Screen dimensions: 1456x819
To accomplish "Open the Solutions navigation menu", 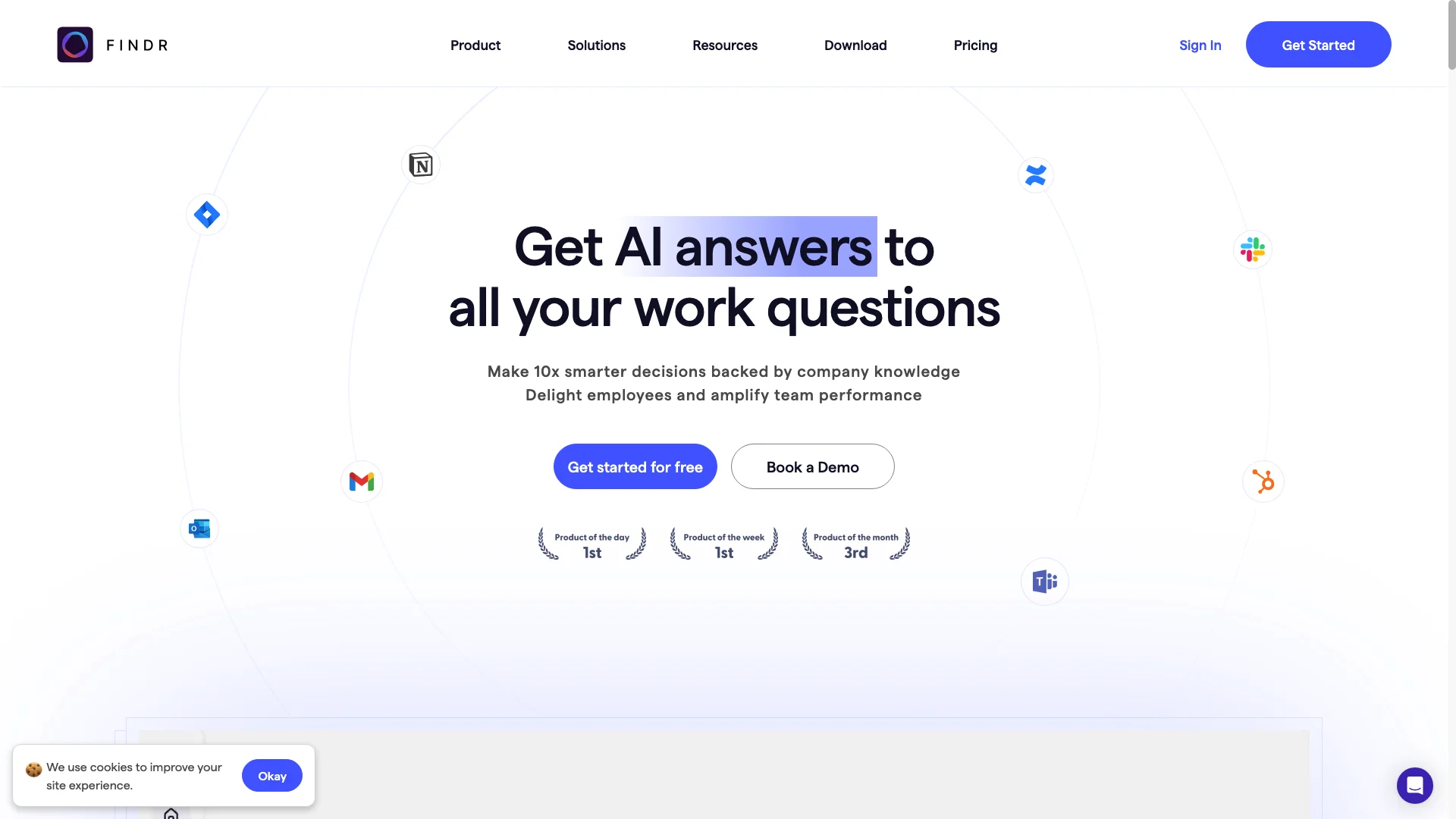I will [596, 44].
